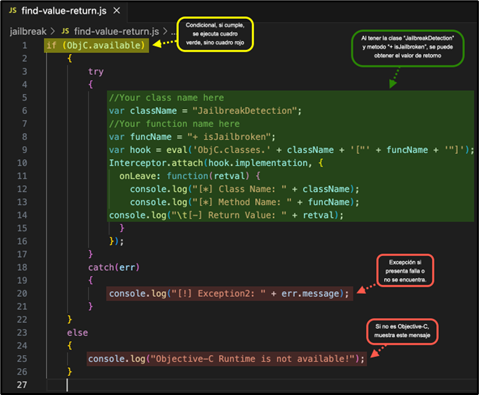Expand the chevron after find-value-return.js breadcrumb
This screenshot has height=395, width=479.
(x=165, y=31)
